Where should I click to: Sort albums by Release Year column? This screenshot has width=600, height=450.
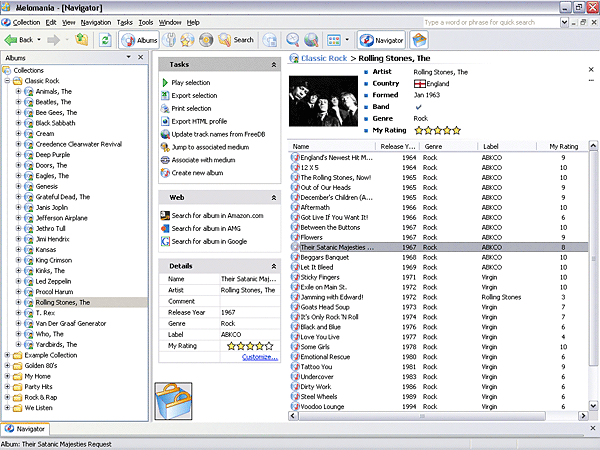[x=397, y=147]
